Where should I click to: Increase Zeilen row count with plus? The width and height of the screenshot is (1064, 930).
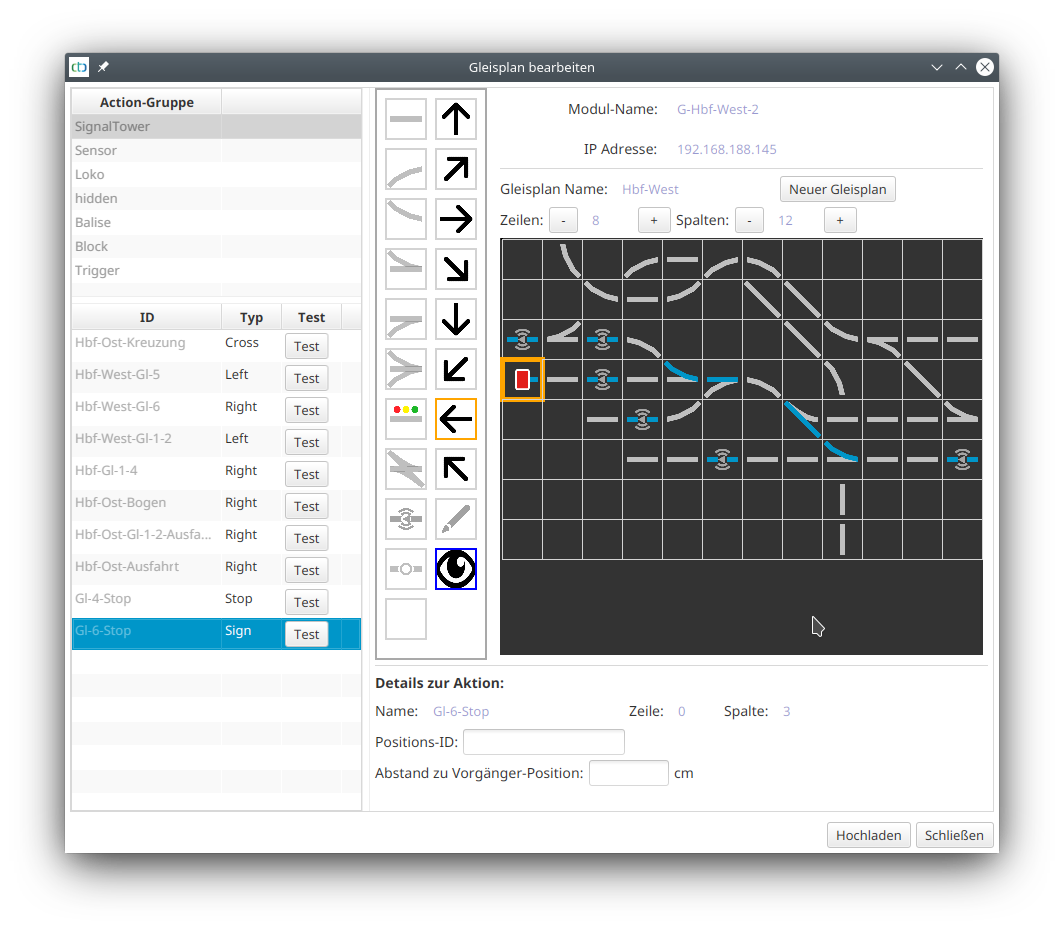pyautogui.click(x=653, y=220)
